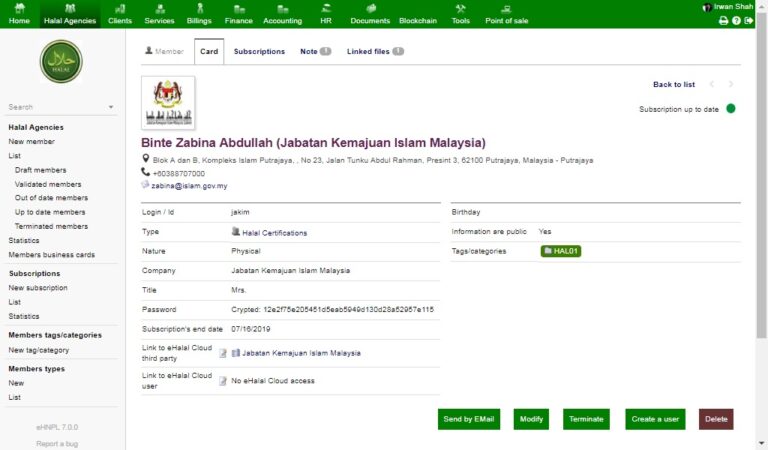Open the Halal Certifications type link
The height and width of the screenshot is (450, 768).
click(274, 233)
